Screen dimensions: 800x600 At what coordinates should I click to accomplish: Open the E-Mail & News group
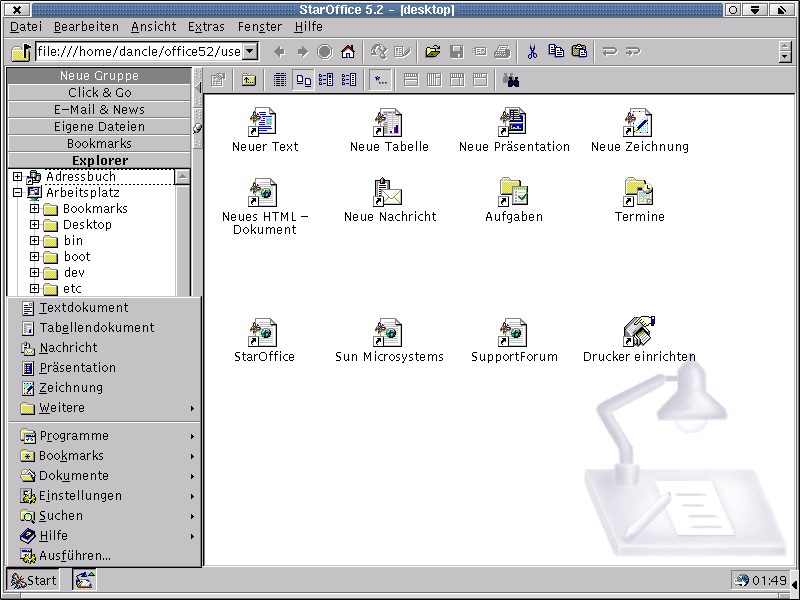click(99, 109)
